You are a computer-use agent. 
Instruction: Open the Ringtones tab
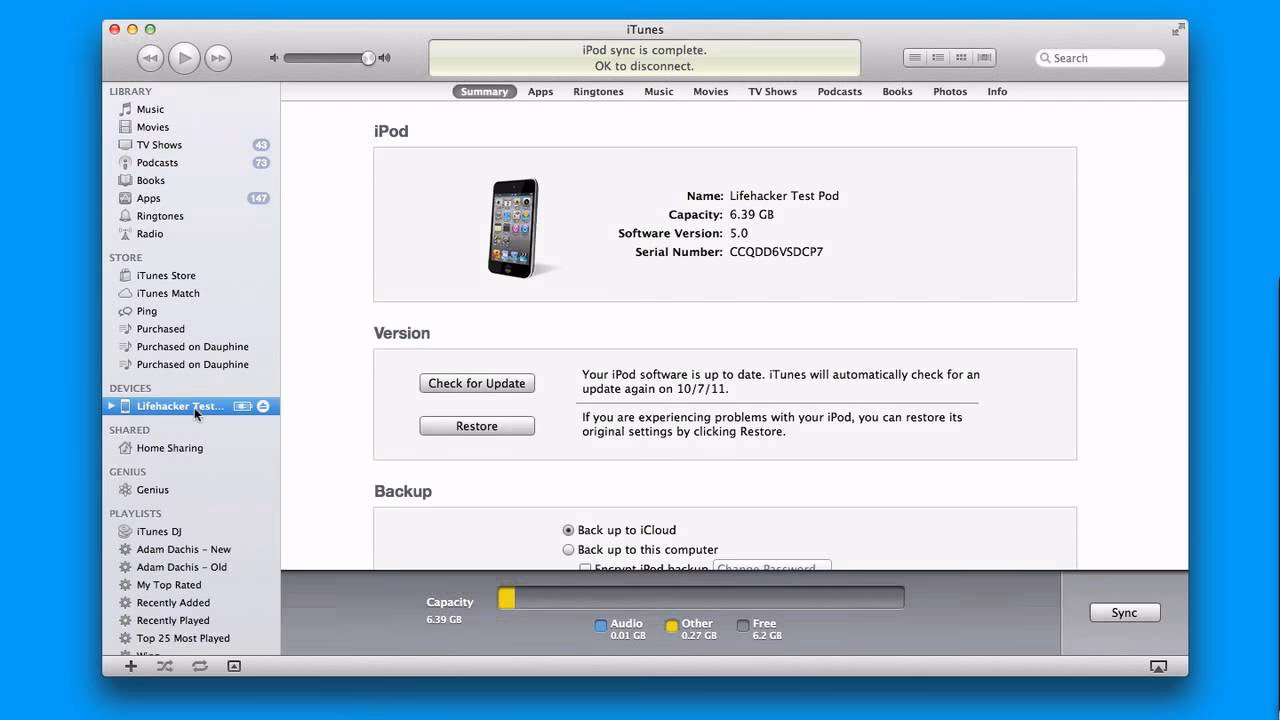point(598,91)
